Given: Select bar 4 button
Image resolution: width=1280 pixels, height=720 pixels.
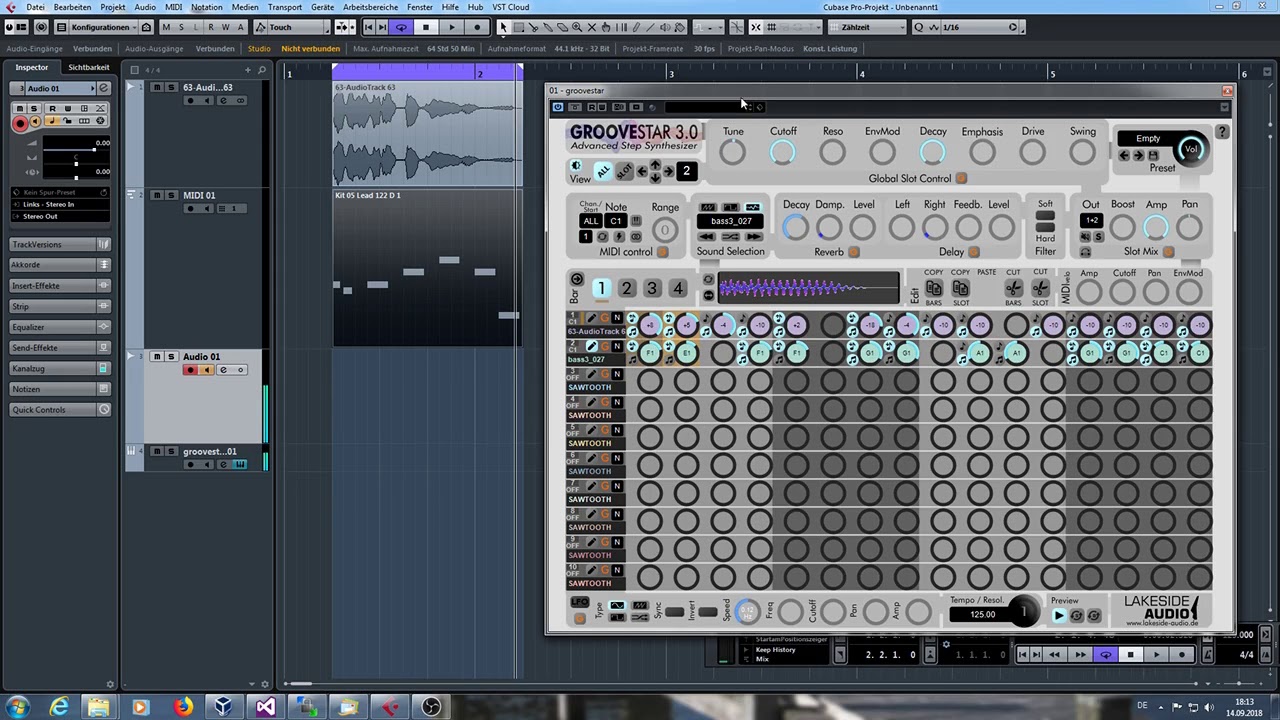Looking at the screenshot, I should [x=678, y=289].
